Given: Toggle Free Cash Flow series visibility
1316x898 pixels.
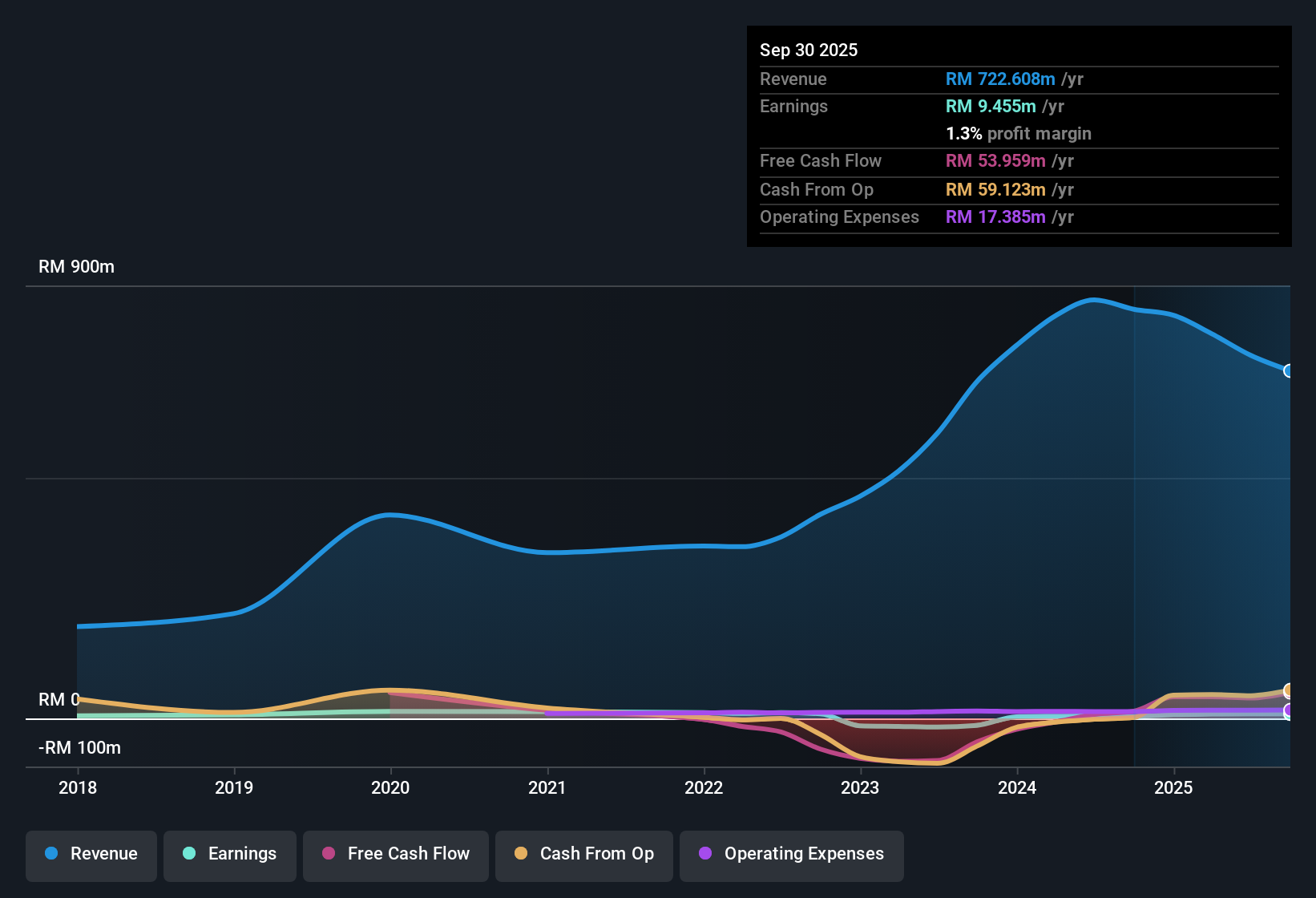Looking at the screenshot, I should tap(395, 854).
